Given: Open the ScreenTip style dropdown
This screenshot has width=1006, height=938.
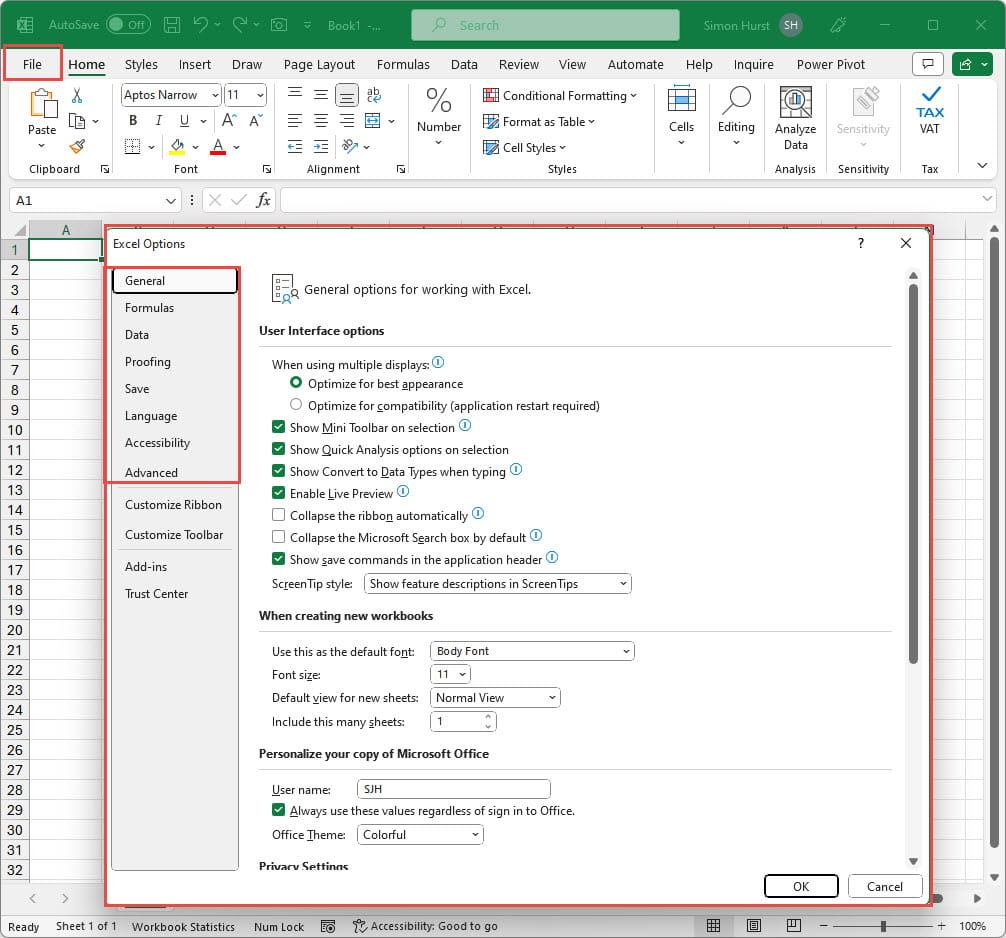Looking at the screenshot, I should [x=498, y=583].
